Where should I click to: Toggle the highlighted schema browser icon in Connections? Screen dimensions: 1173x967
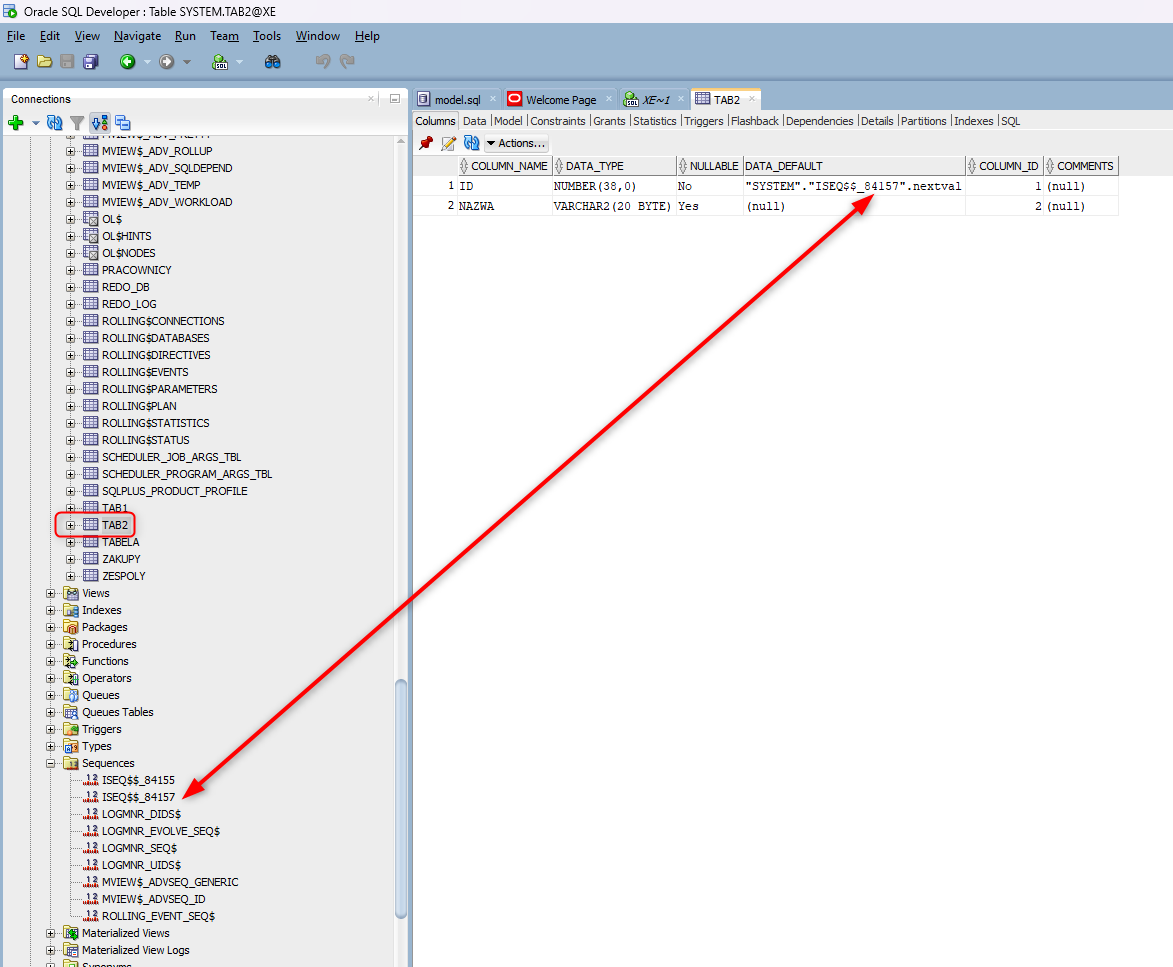(100, 123)
